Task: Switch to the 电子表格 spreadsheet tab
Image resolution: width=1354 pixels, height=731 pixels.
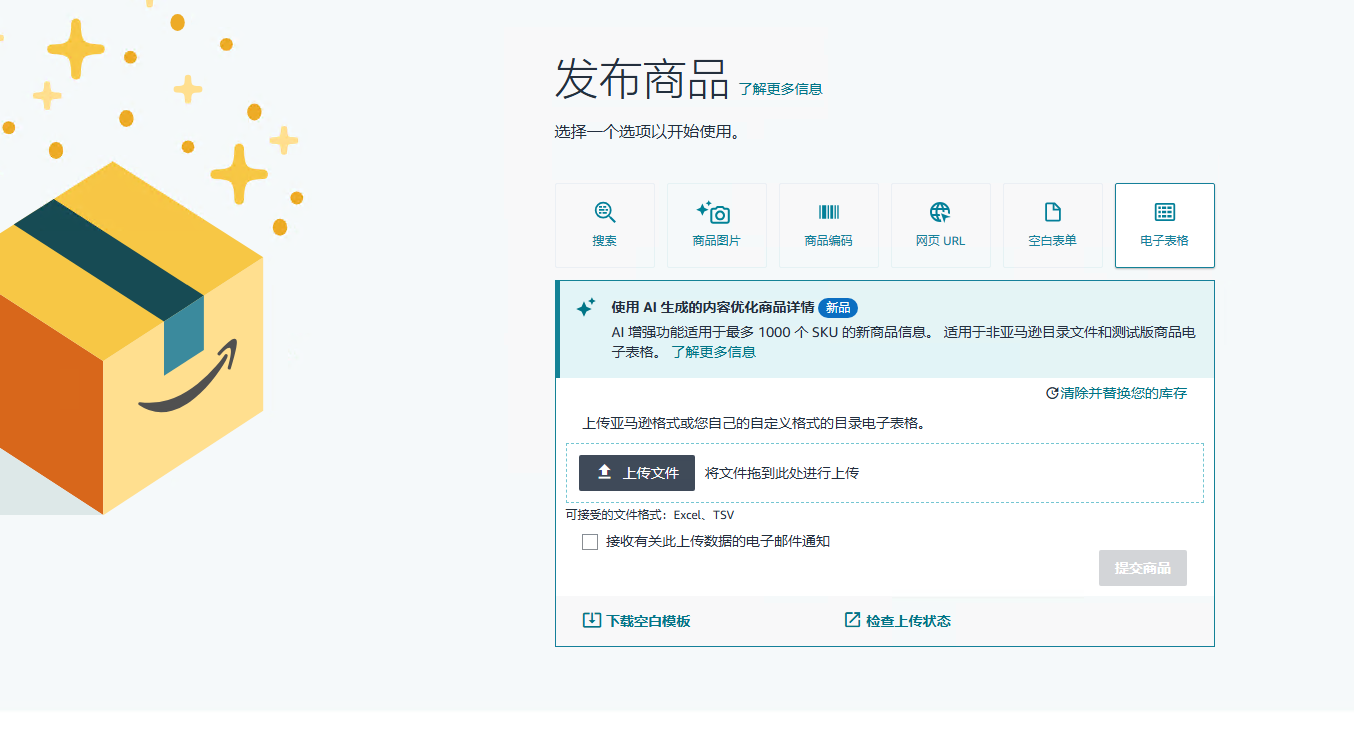Action: pyautogui.click(x=1164, y=225)
